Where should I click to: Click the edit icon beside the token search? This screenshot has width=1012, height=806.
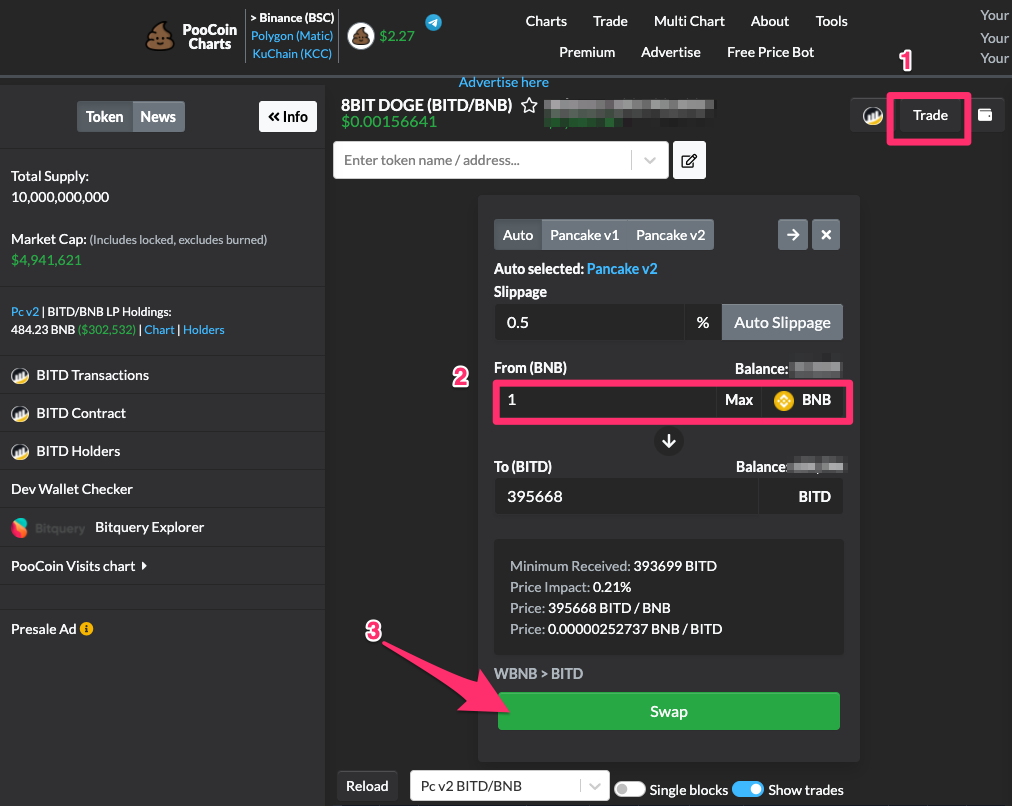click(689, 160)
